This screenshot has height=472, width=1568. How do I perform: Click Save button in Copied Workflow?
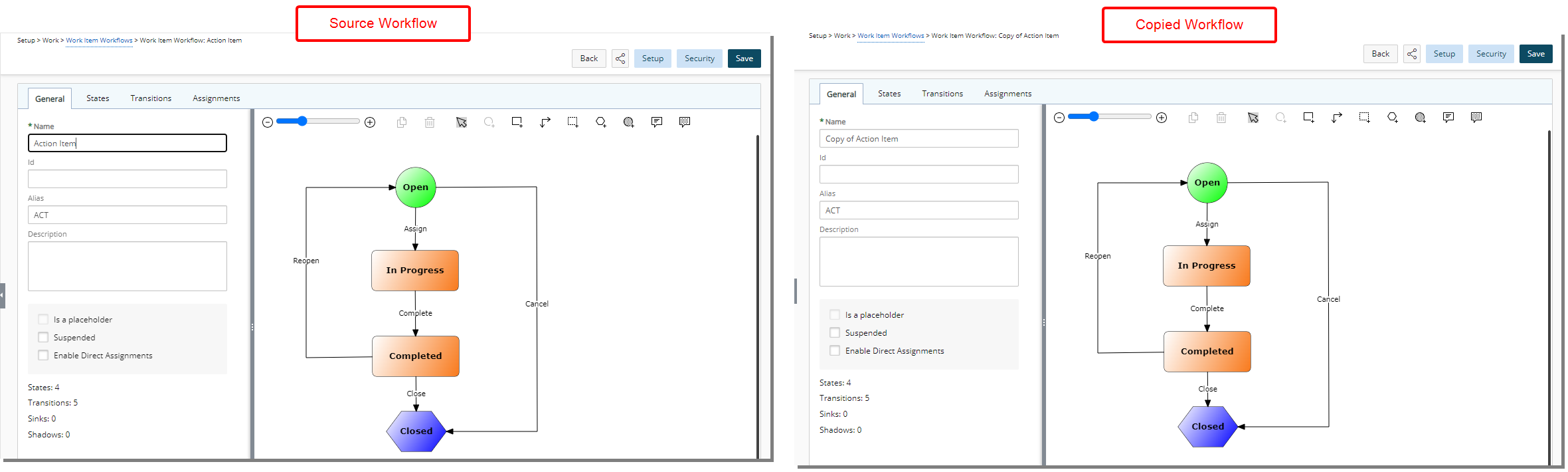point(1536,54)
